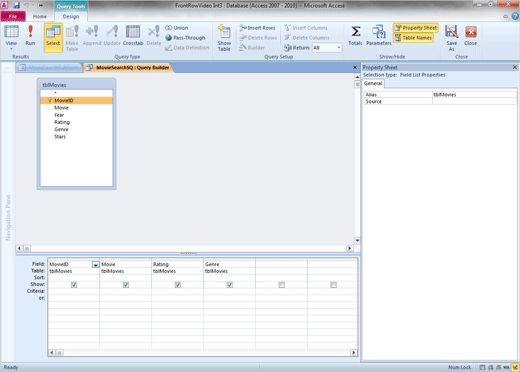The height and width of the screenshot is (372, 520).
Task: Select the General tab in Property Sheet
Action: click(373, 83)
